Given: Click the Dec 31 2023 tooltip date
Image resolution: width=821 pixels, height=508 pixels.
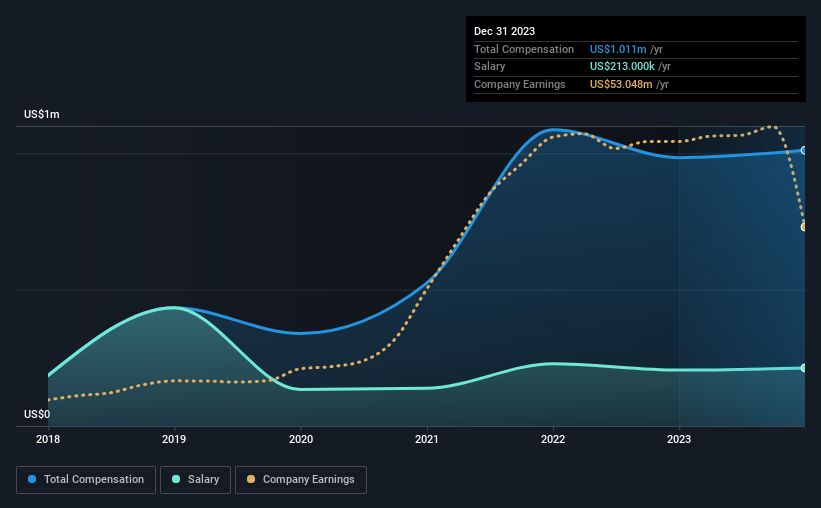Looking at the screenshot, I should pyautogui.click(x=504, y=31).
